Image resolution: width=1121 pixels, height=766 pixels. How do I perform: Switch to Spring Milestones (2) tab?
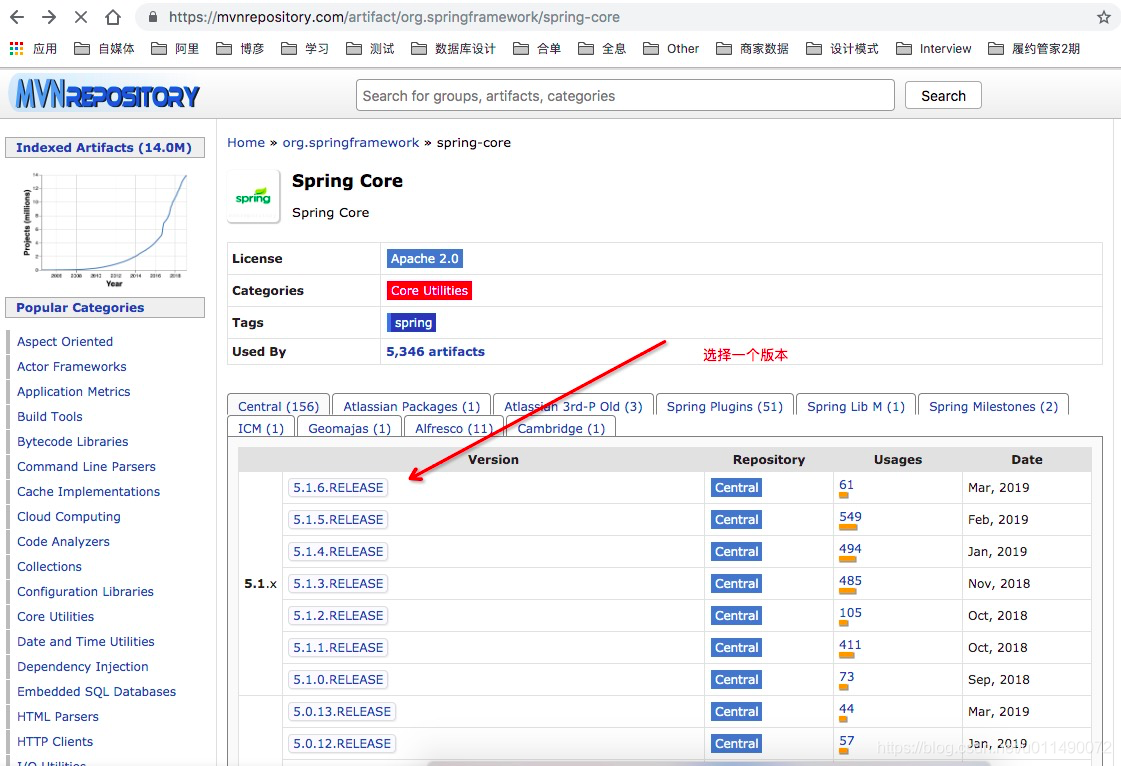[x=993, y=406]
